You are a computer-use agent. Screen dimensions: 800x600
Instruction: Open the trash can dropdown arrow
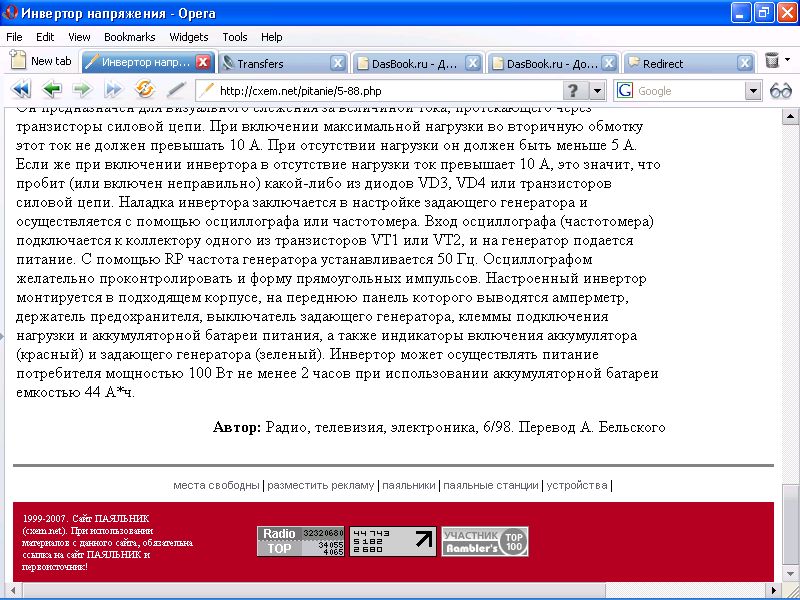coord(788,62)
